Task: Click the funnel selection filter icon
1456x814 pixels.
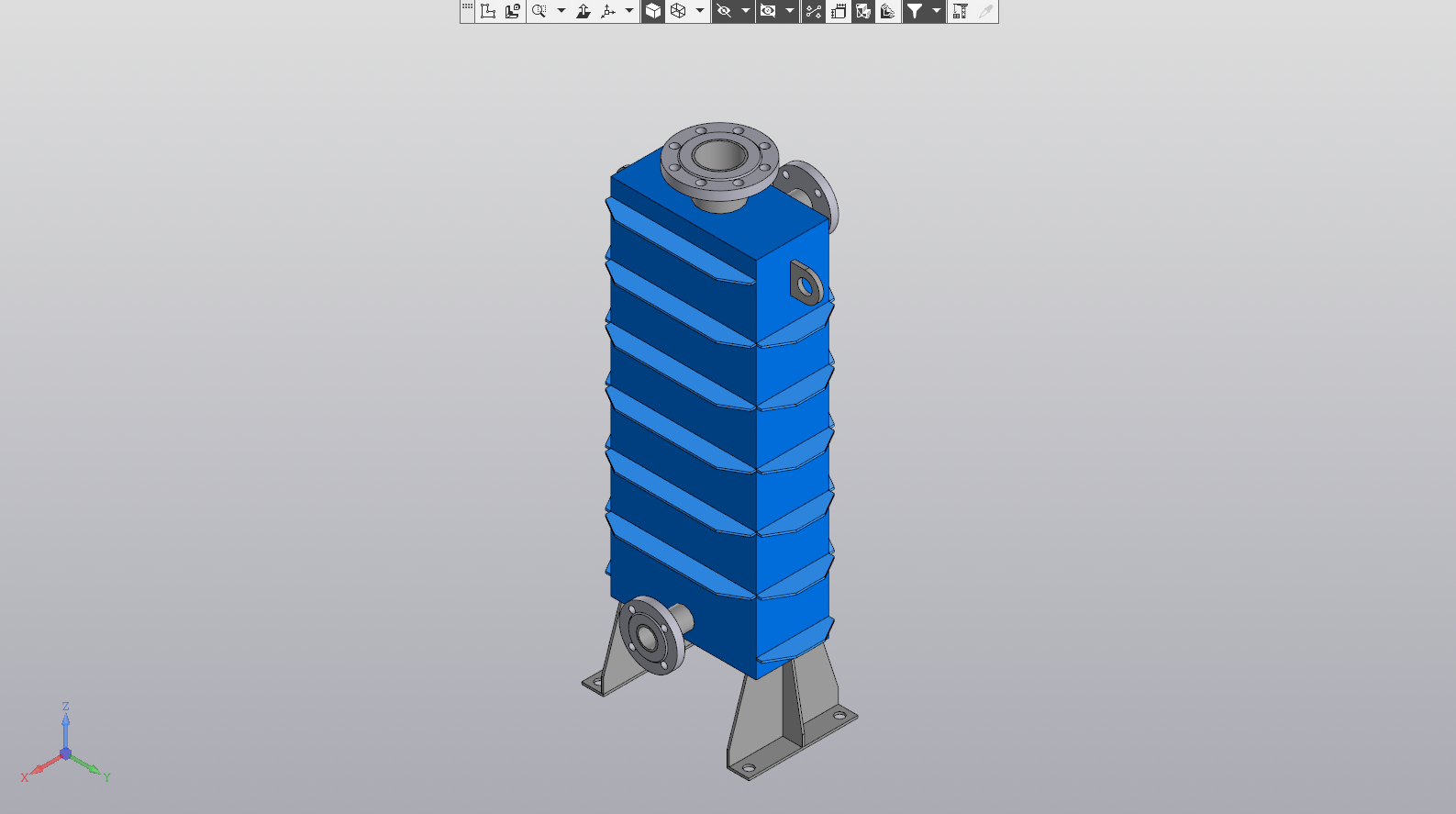Action: pyautogui.click(x=915, y=11)
